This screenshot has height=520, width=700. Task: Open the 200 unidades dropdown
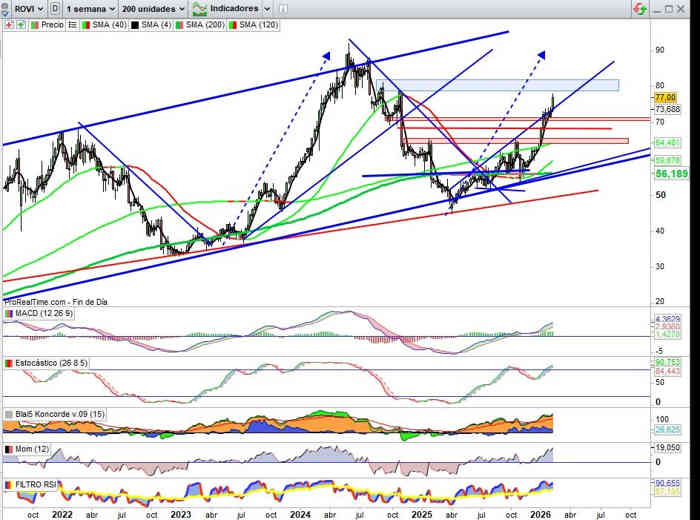pyautogui.click(x=149, y=8)
